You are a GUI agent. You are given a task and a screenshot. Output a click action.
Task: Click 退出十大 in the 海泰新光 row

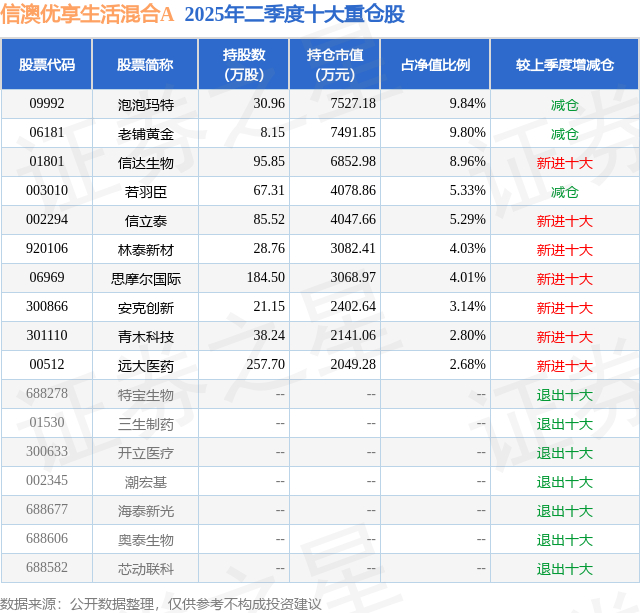click(x=564, y=511)
